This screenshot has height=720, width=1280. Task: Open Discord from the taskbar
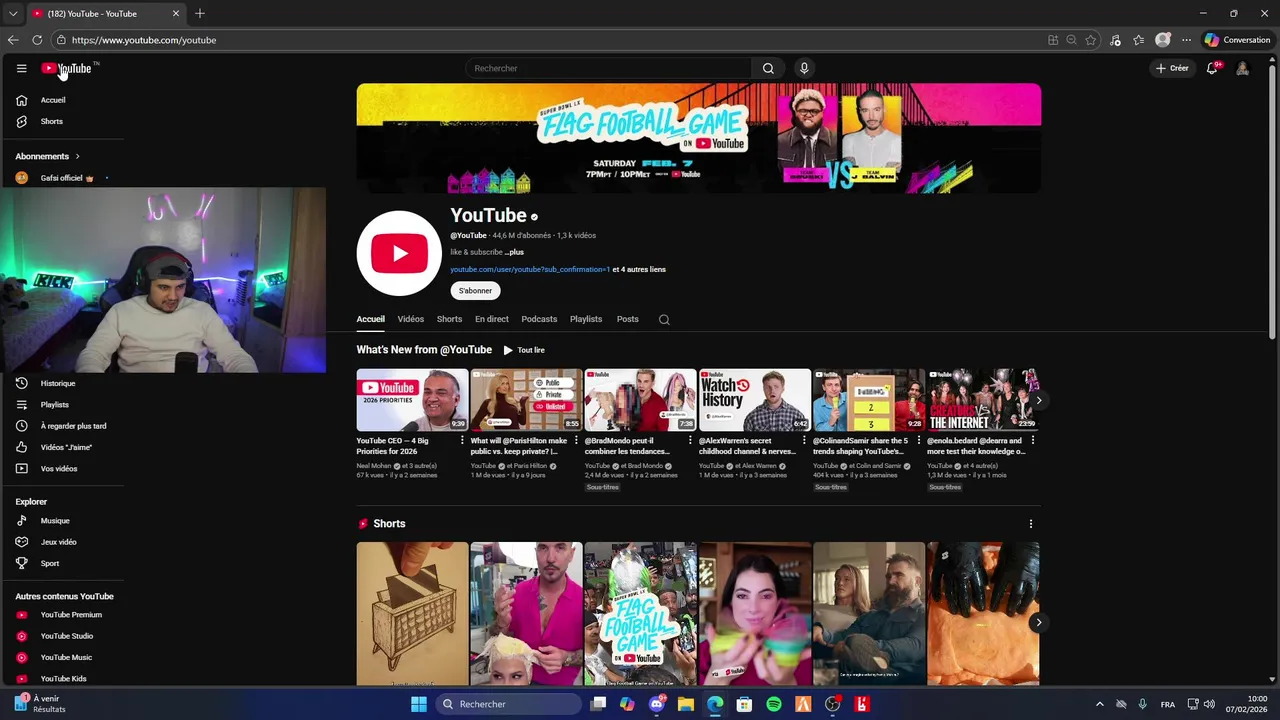(657, 704)
